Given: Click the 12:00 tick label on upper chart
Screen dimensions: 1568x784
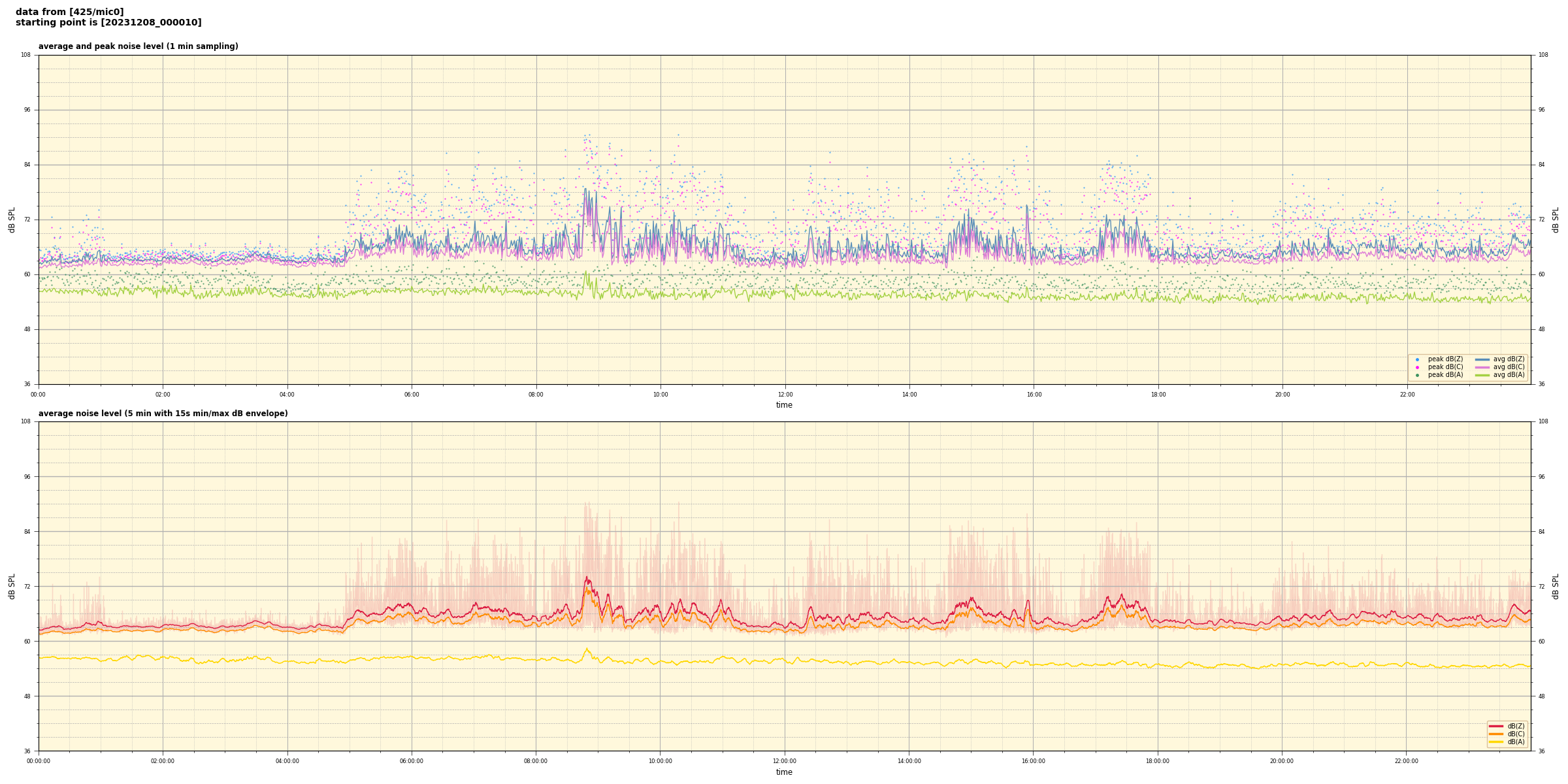Looking at the screenshot, I should pos(785,395).
